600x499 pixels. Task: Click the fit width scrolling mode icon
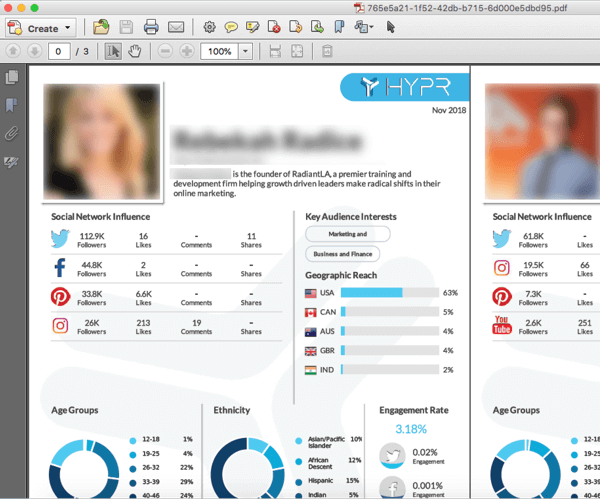(275, 51)
